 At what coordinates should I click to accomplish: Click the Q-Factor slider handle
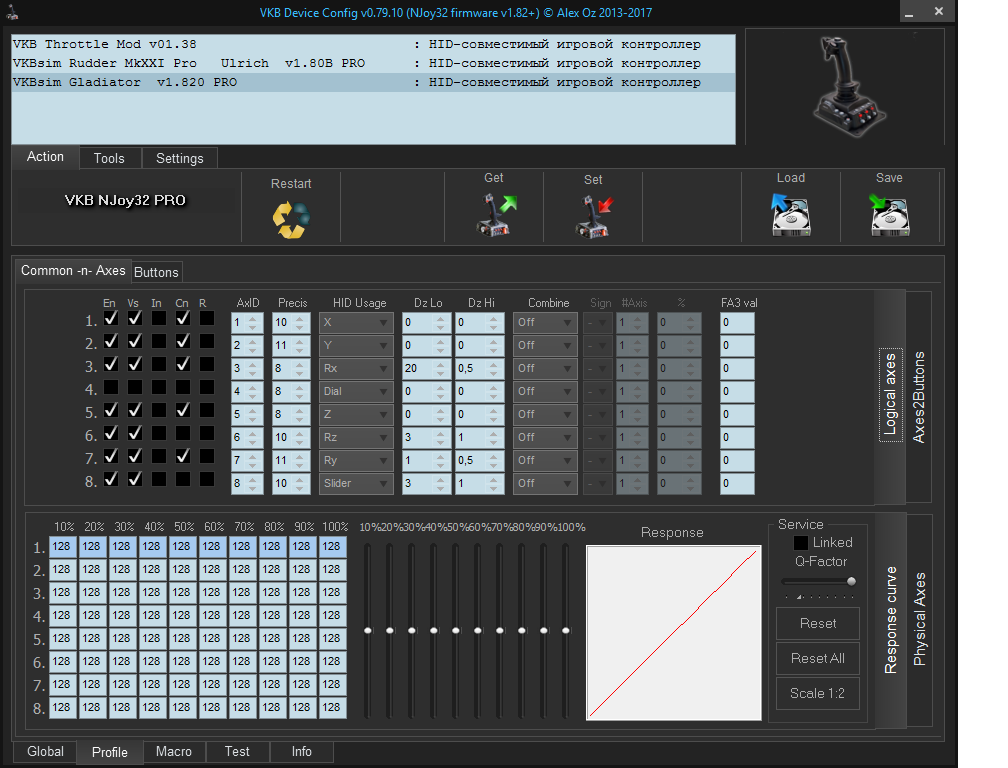[x=851, y=582]
